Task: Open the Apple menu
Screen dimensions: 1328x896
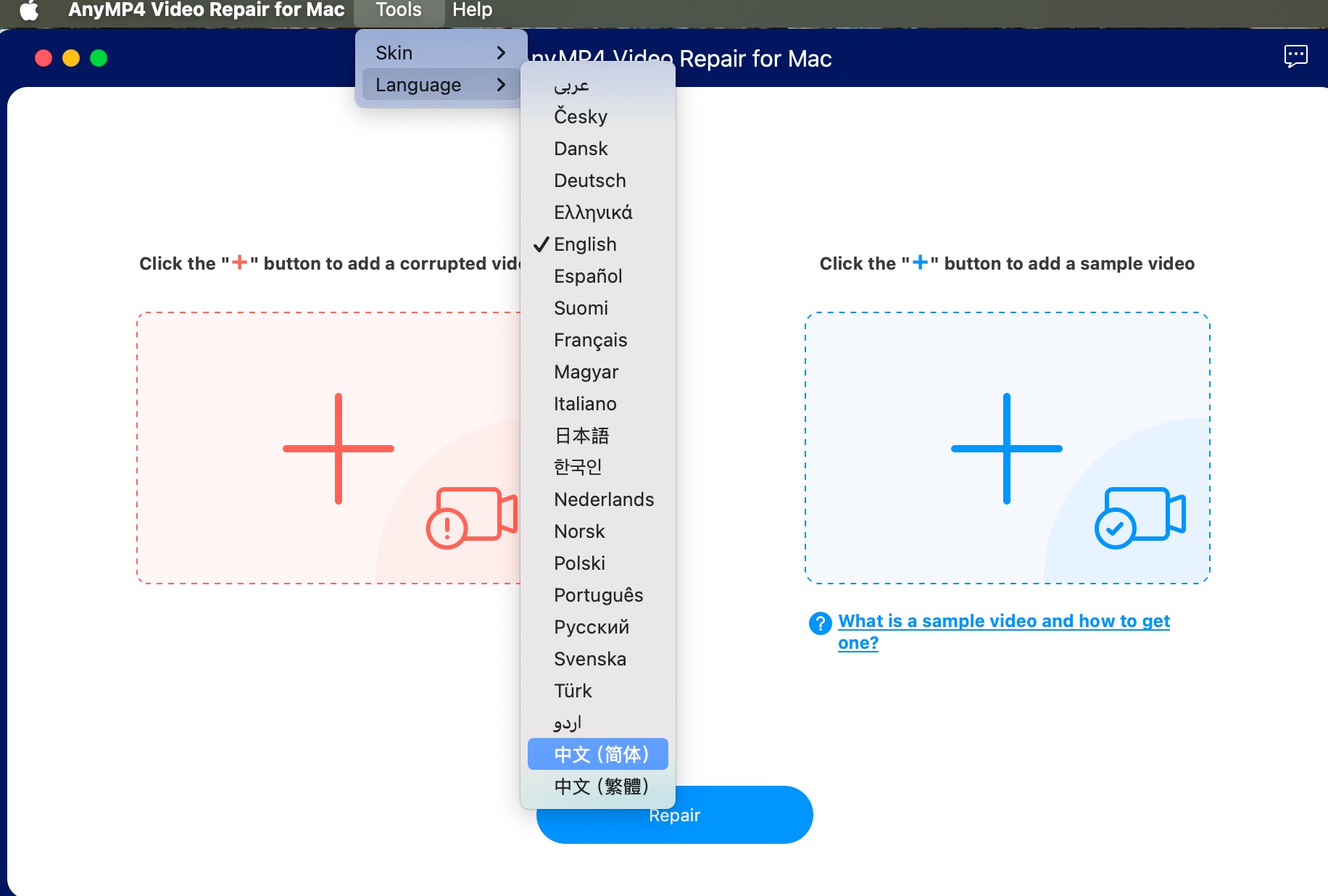Action: pyautogui.click(x=29, y=10)
